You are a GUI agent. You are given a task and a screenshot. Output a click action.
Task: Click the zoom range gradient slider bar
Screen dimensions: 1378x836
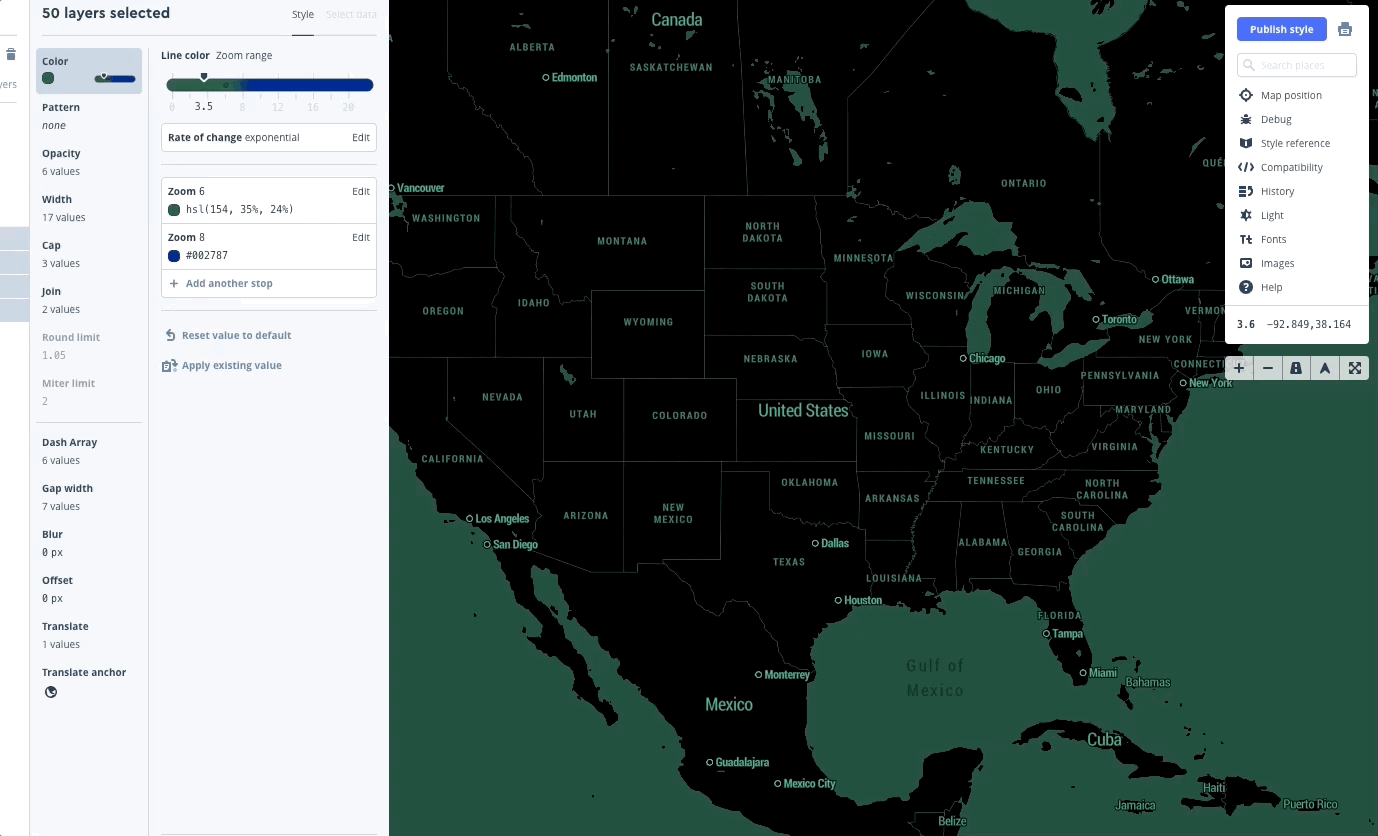(x=270, y=86)
